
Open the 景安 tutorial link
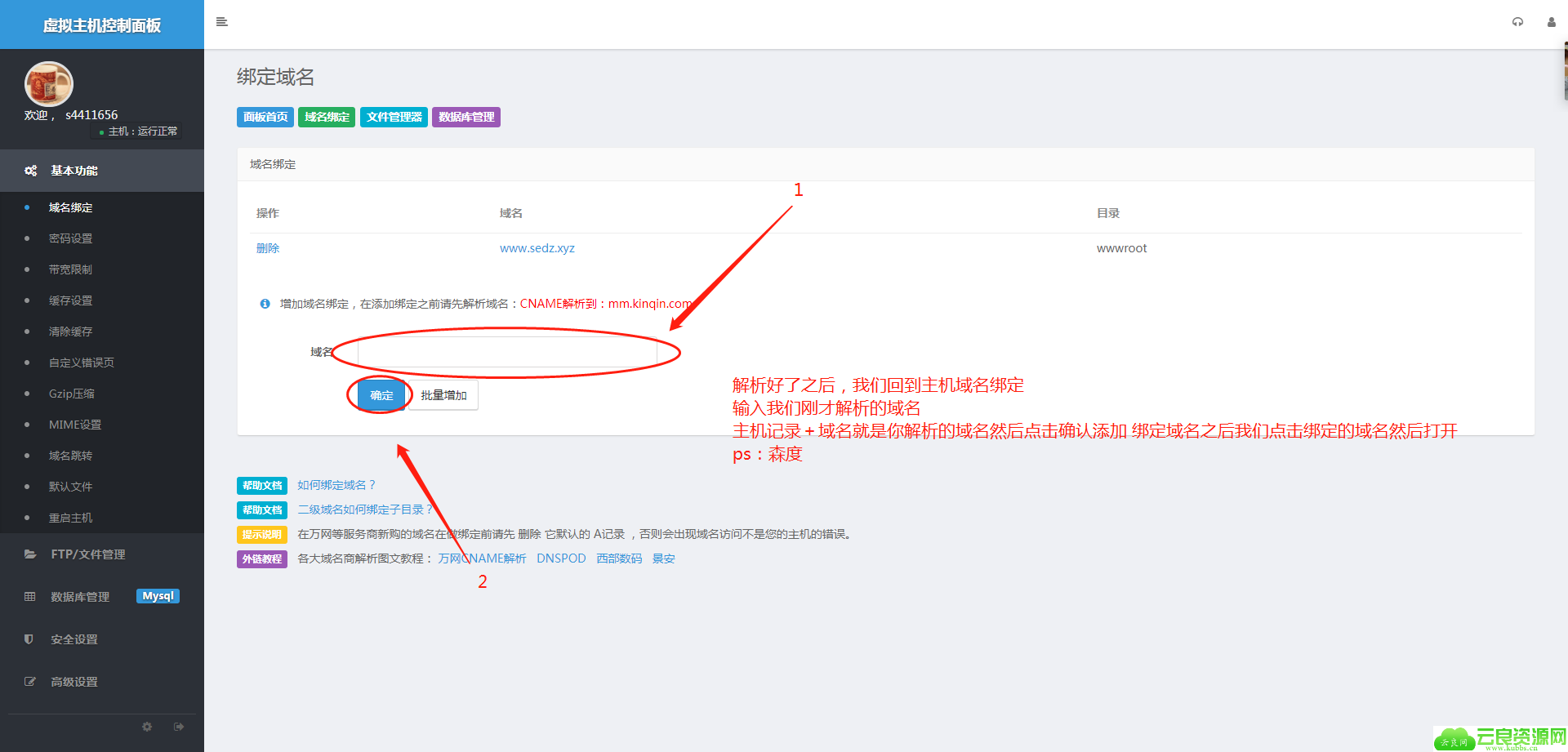(x=664, y=558)
